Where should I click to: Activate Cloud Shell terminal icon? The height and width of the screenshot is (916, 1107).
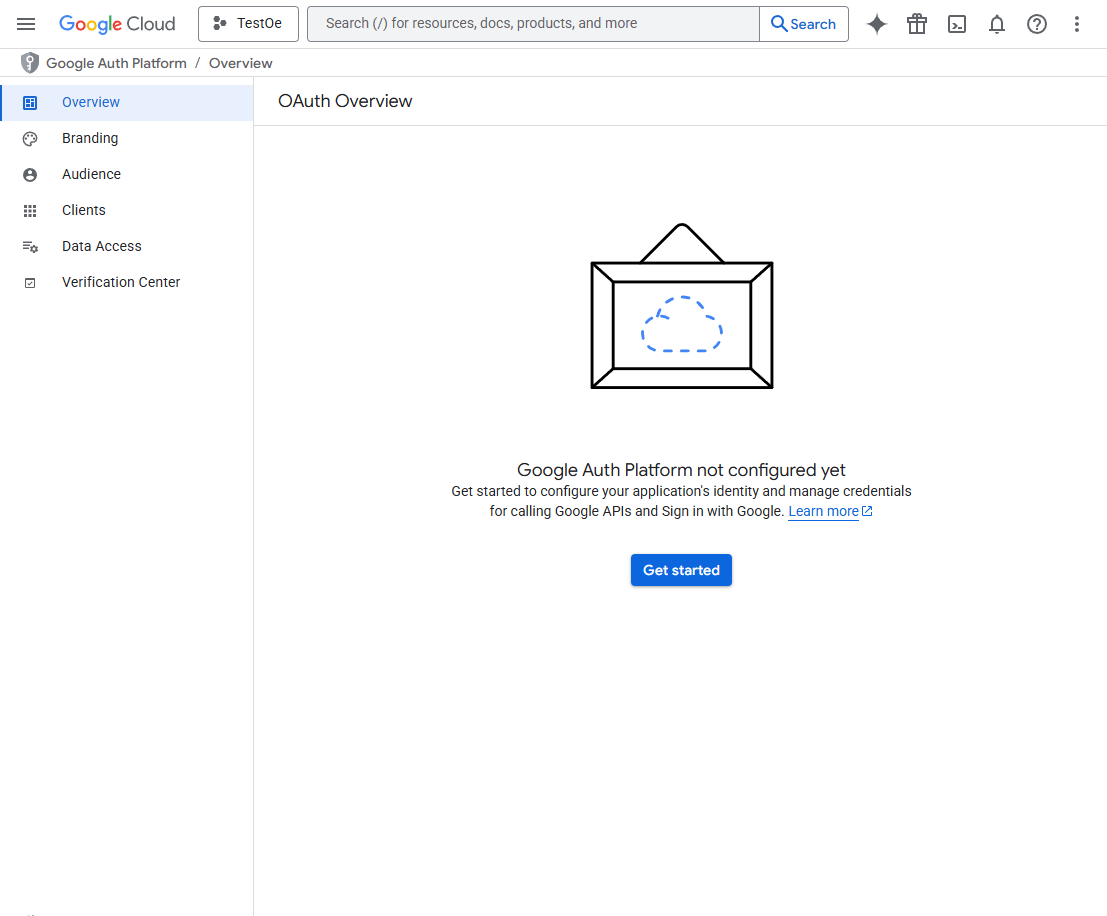click(957, 24)
